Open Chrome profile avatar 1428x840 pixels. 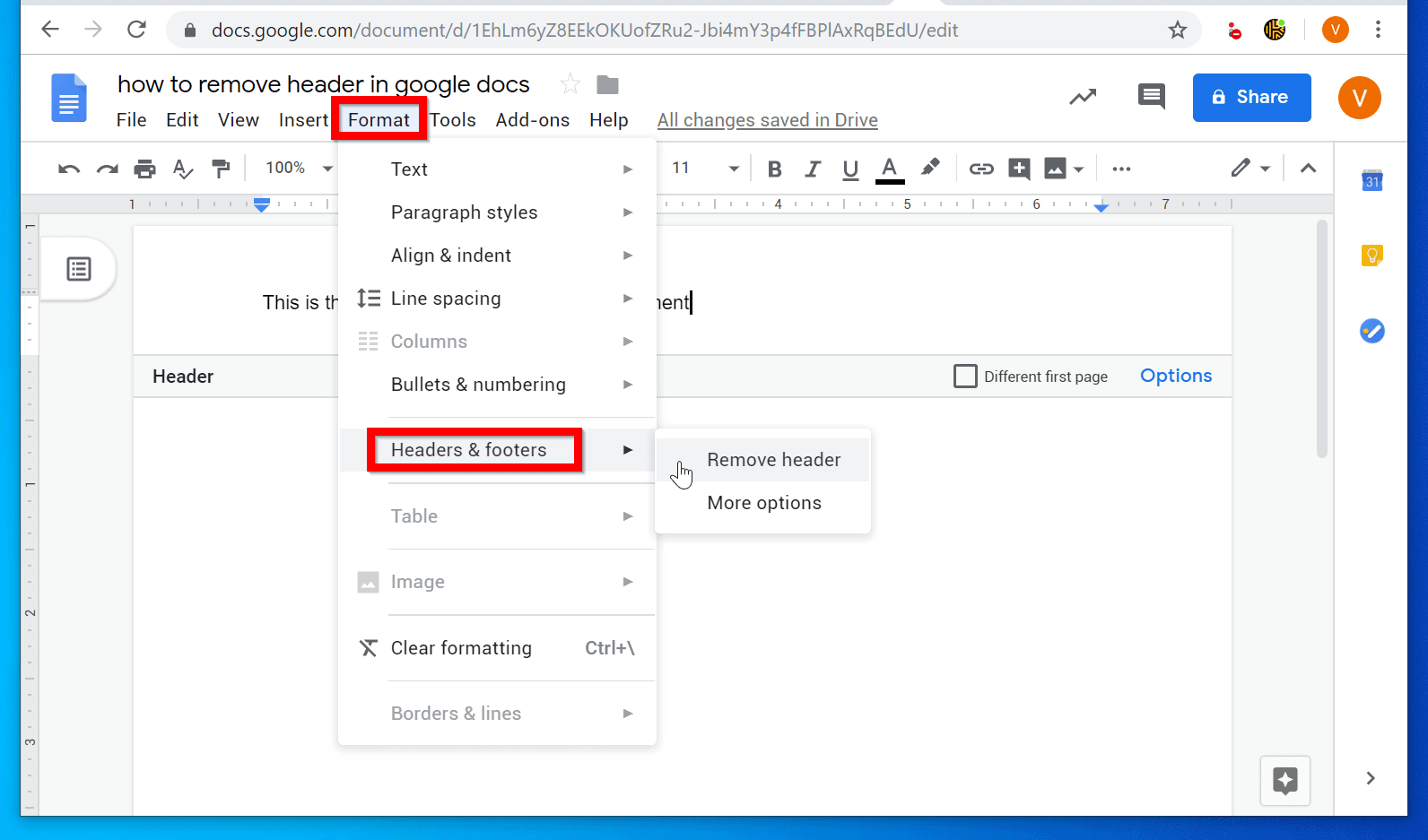pos(1336,30)
